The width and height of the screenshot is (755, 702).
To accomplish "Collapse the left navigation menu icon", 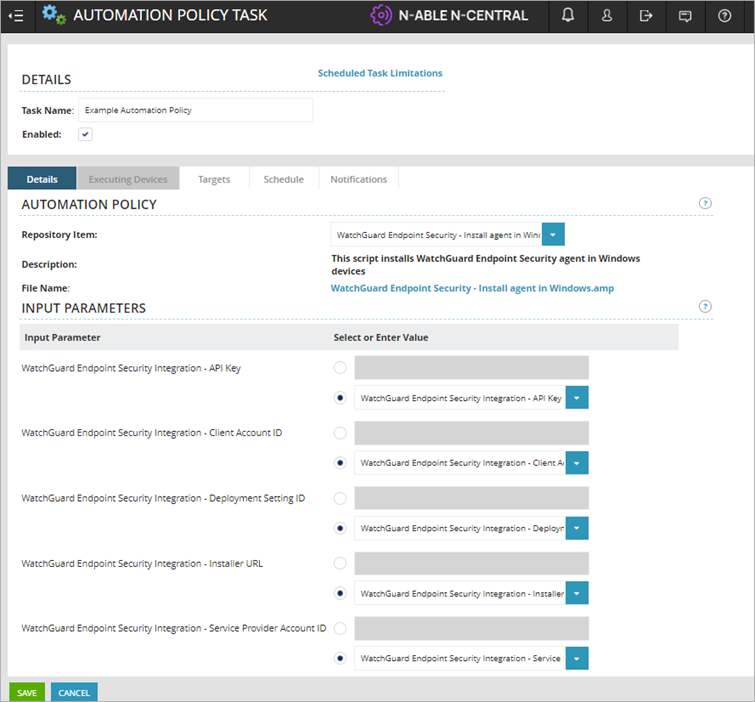I will click(16, 16).
